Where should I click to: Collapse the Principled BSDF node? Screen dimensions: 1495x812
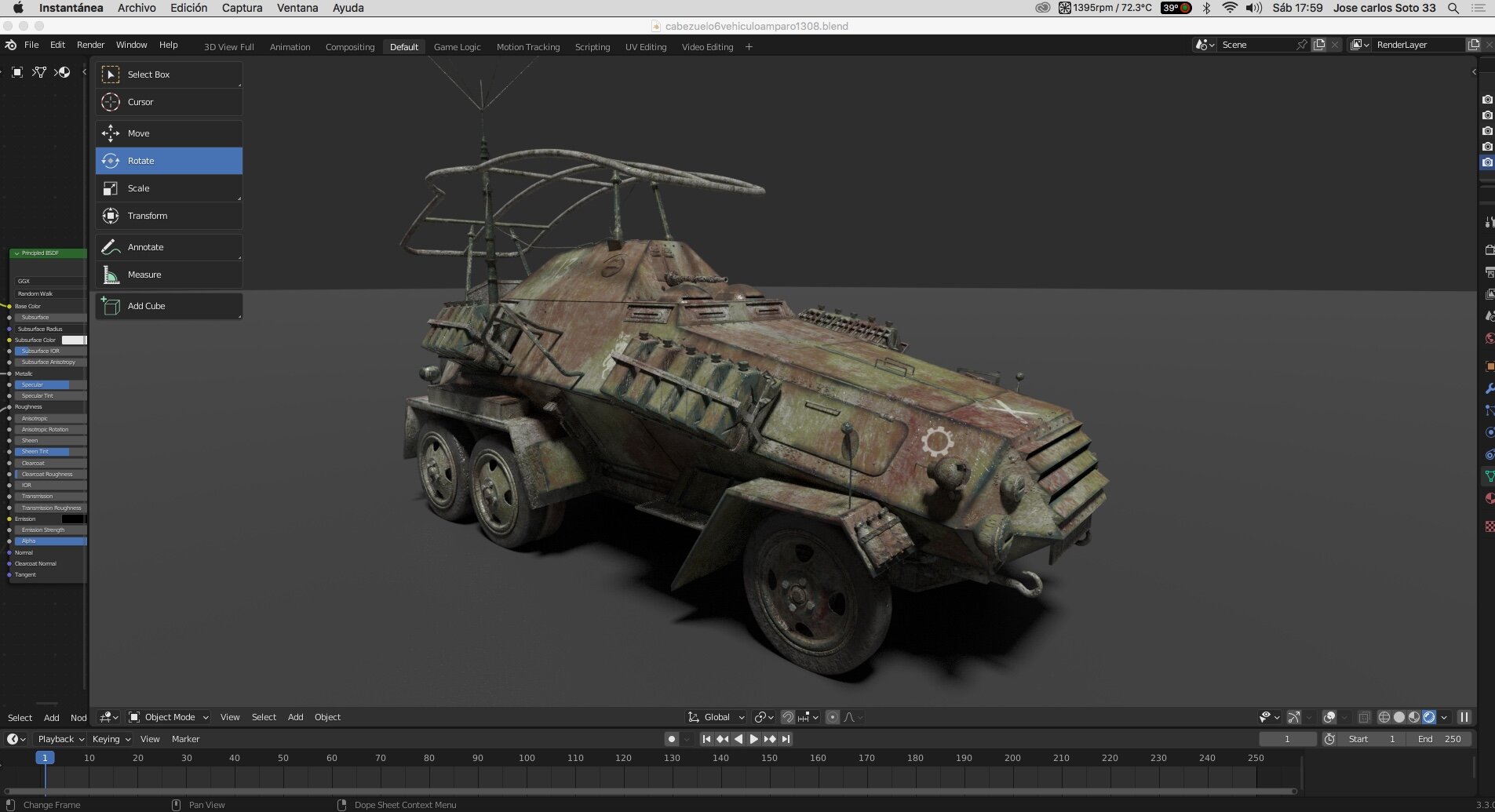click(16, 253)
